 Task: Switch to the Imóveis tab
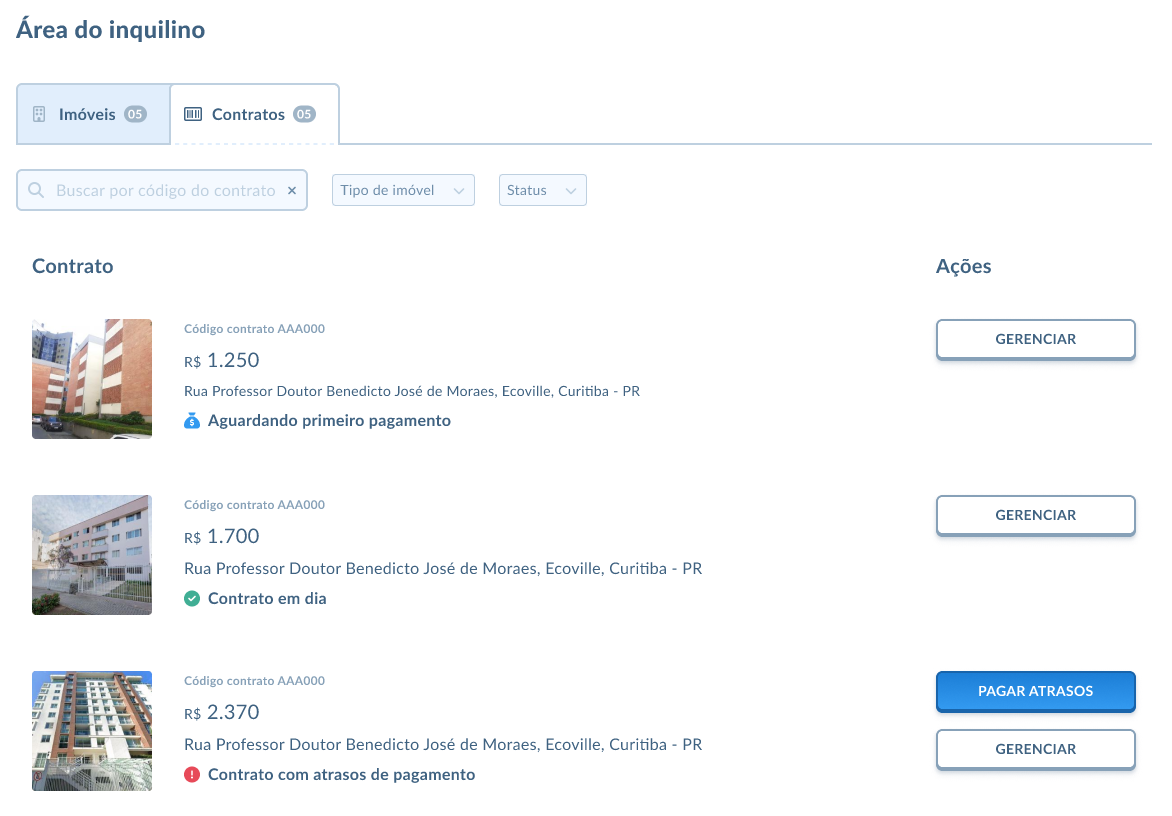coord(87,114)
